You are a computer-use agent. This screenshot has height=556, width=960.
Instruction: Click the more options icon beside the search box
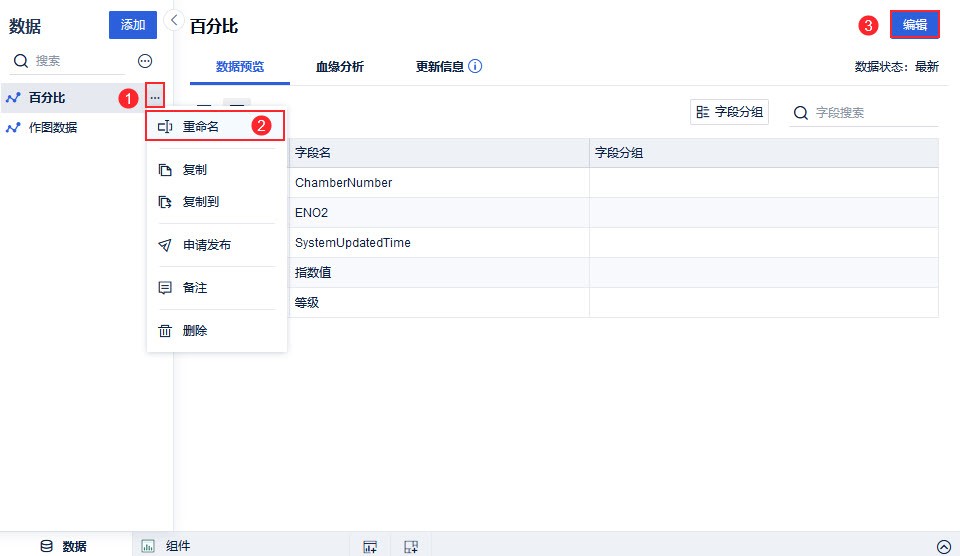(145, 61)
